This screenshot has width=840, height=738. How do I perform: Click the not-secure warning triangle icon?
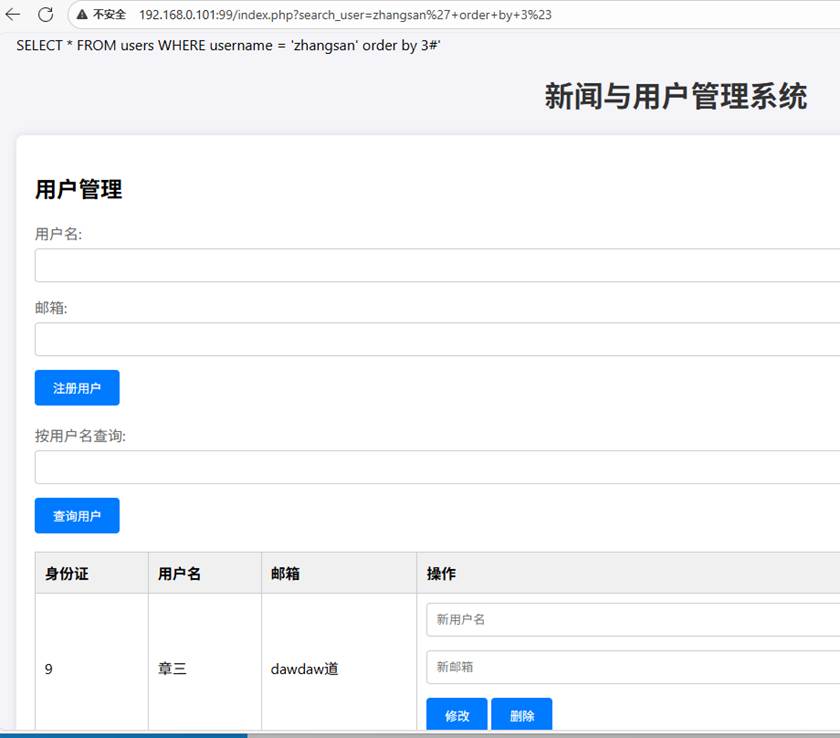tap(82, 14)
